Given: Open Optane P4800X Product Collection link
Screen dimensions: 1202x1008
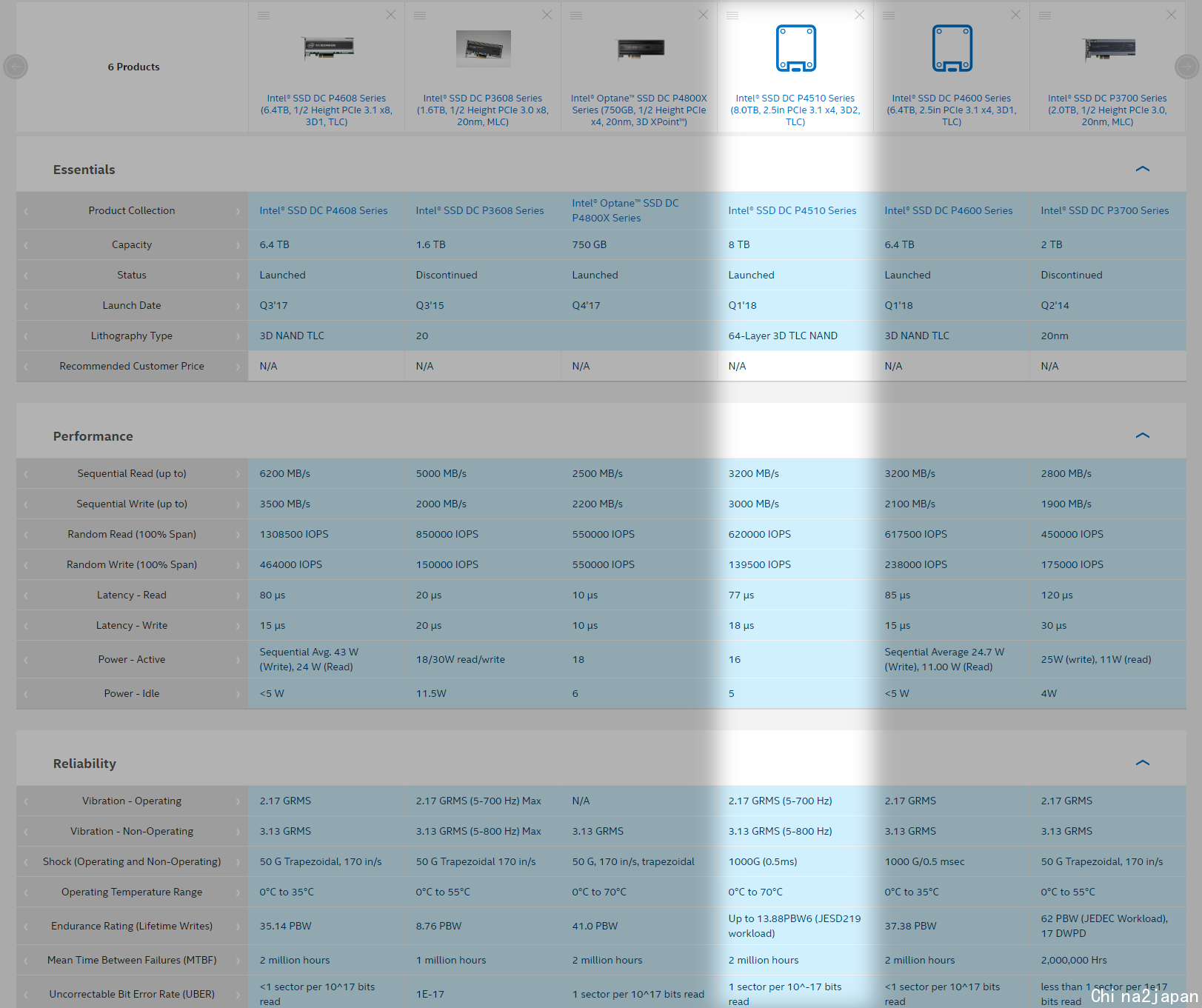Looking at the screenshot, I should (x=626, y=210).
